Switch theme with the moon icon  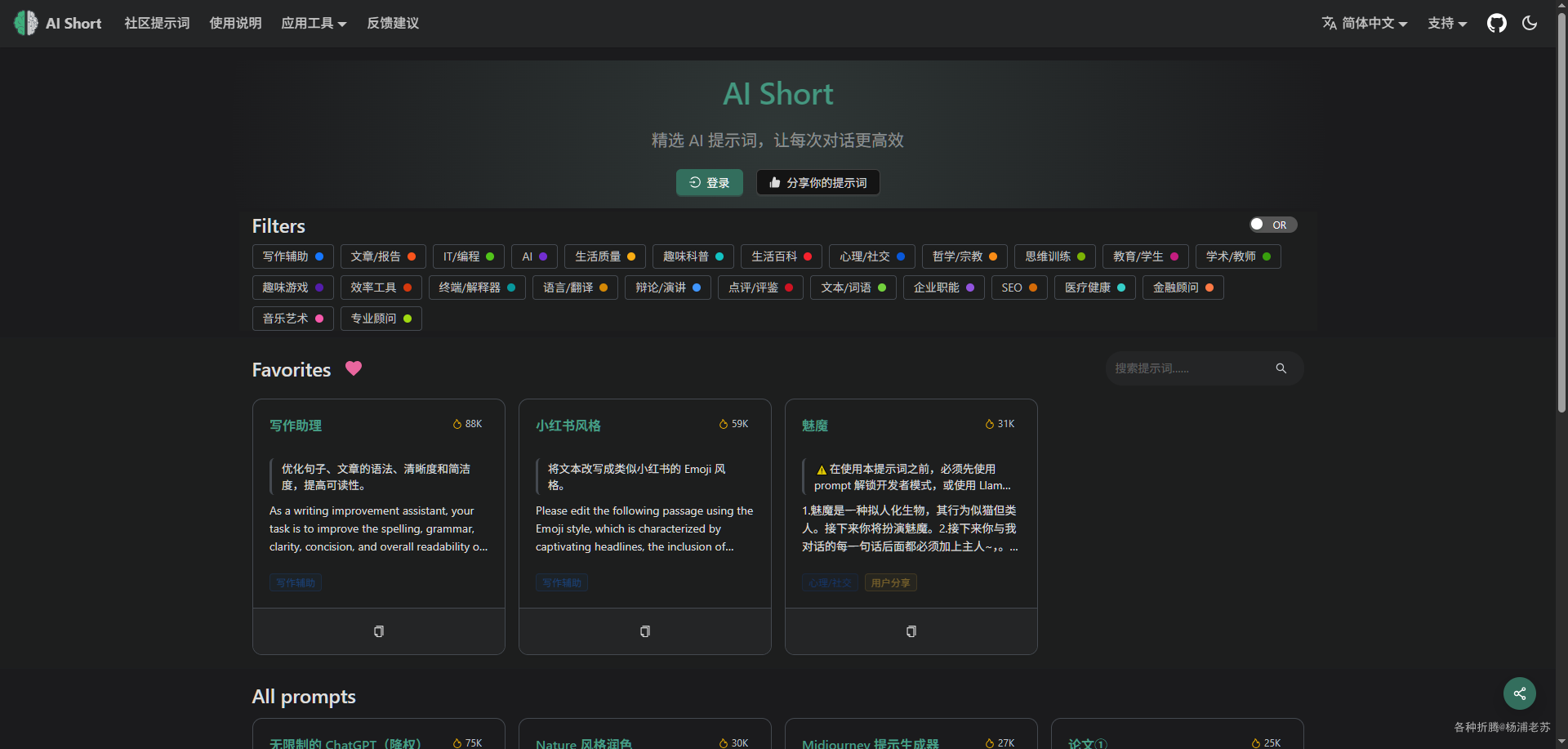1530,23
